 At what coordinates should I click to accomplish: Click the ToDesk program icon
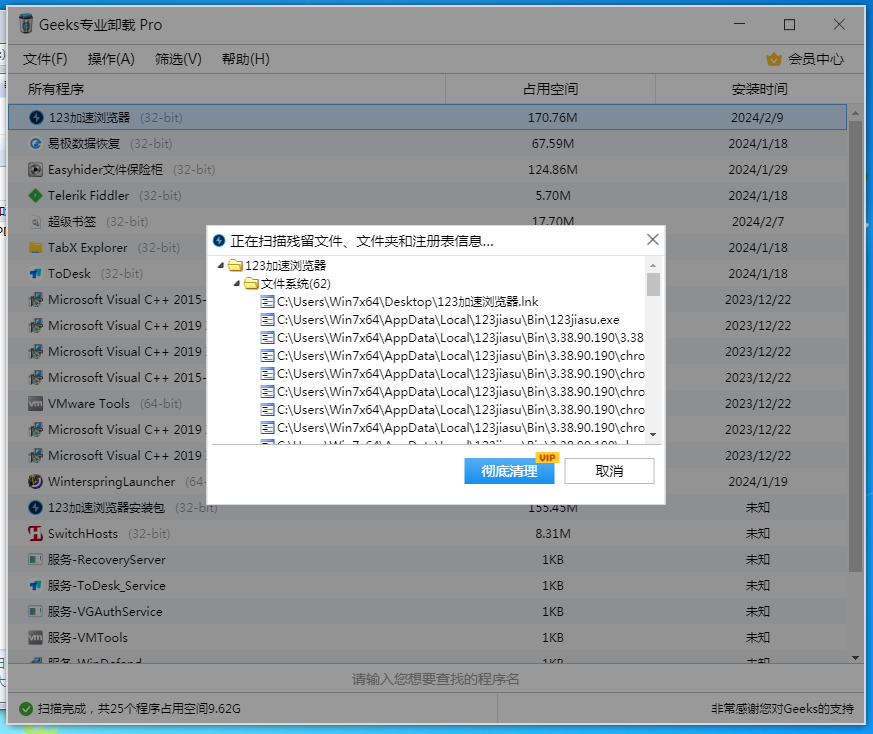click(x=36, y=273)
